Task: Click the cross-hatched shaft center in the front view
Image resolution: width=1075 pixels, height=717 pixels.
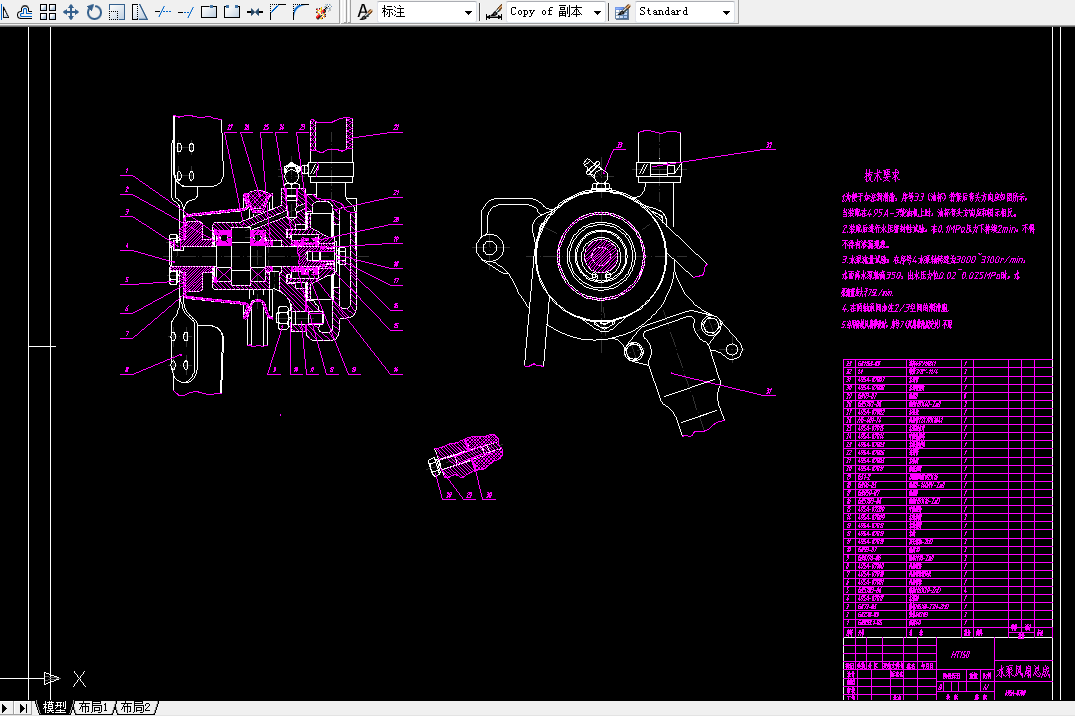Action: tap(601, 256)
